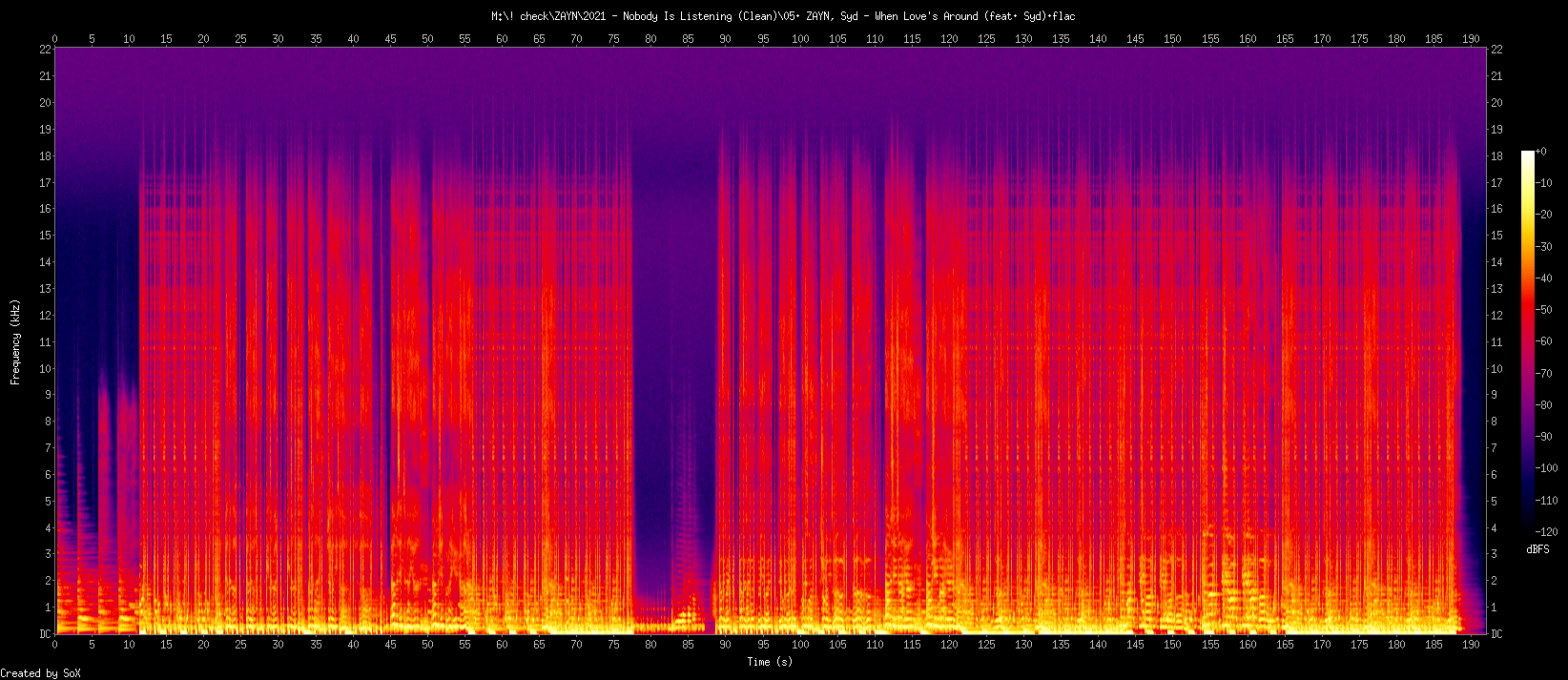Select the '-90' dBFS legend value

(x=1544, y=437)
